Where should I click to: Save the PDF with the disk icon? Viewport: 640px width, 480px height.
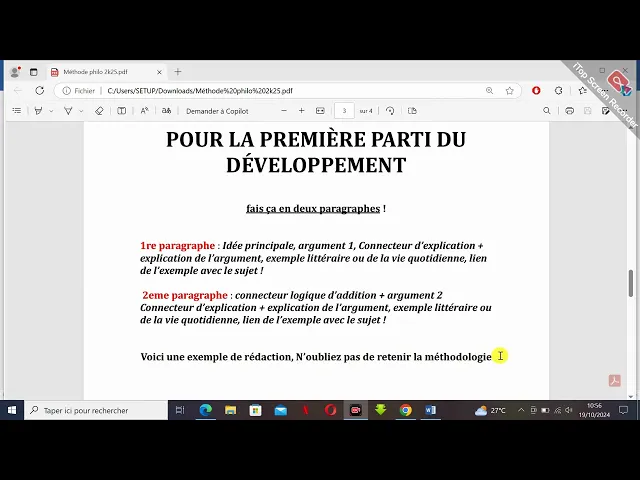coord(588,111)
